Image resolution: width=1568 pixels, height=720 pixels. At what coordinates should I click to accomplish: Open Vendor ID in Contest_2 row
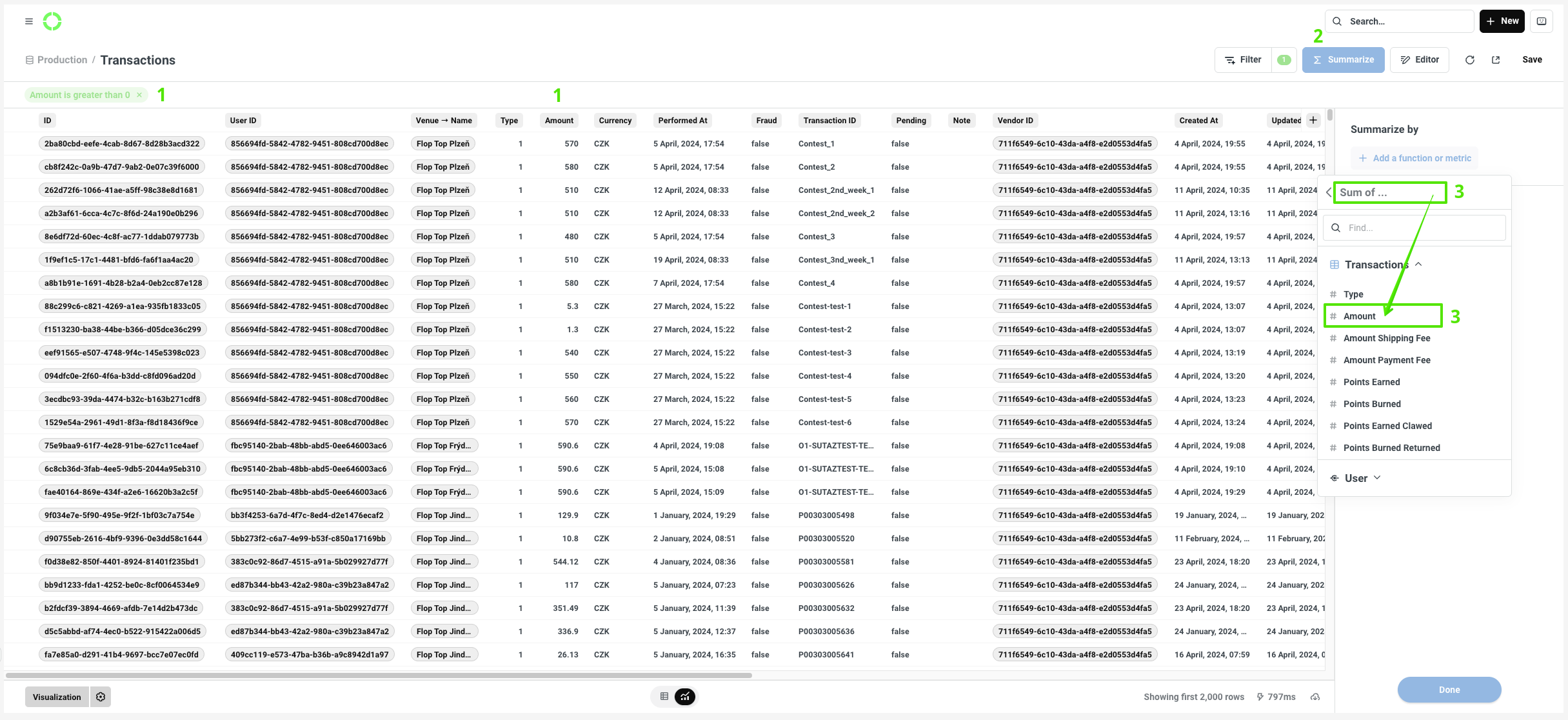1075,167
